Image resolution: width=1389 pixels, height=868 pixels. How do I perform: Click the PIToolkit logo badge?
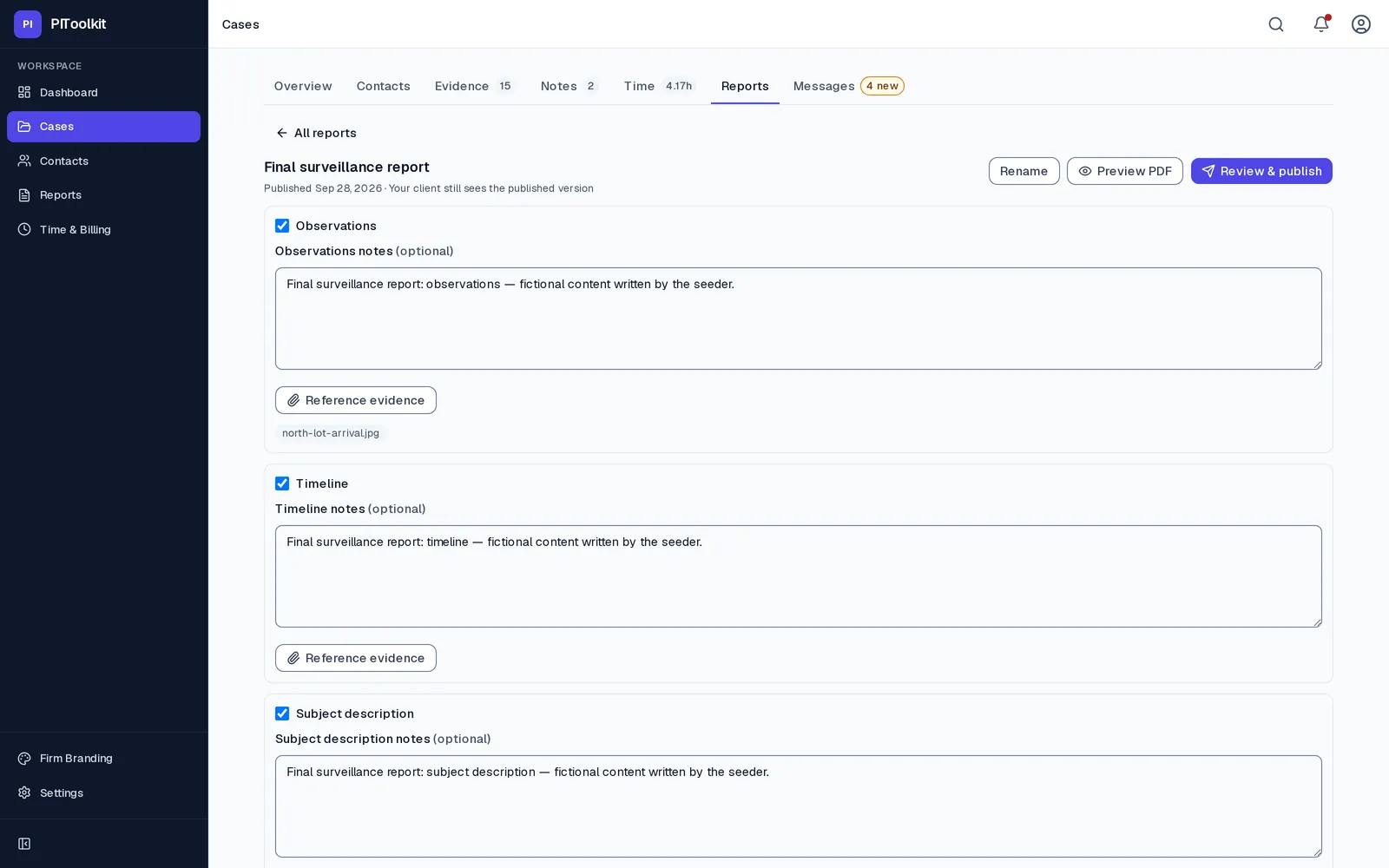(27, 24)
